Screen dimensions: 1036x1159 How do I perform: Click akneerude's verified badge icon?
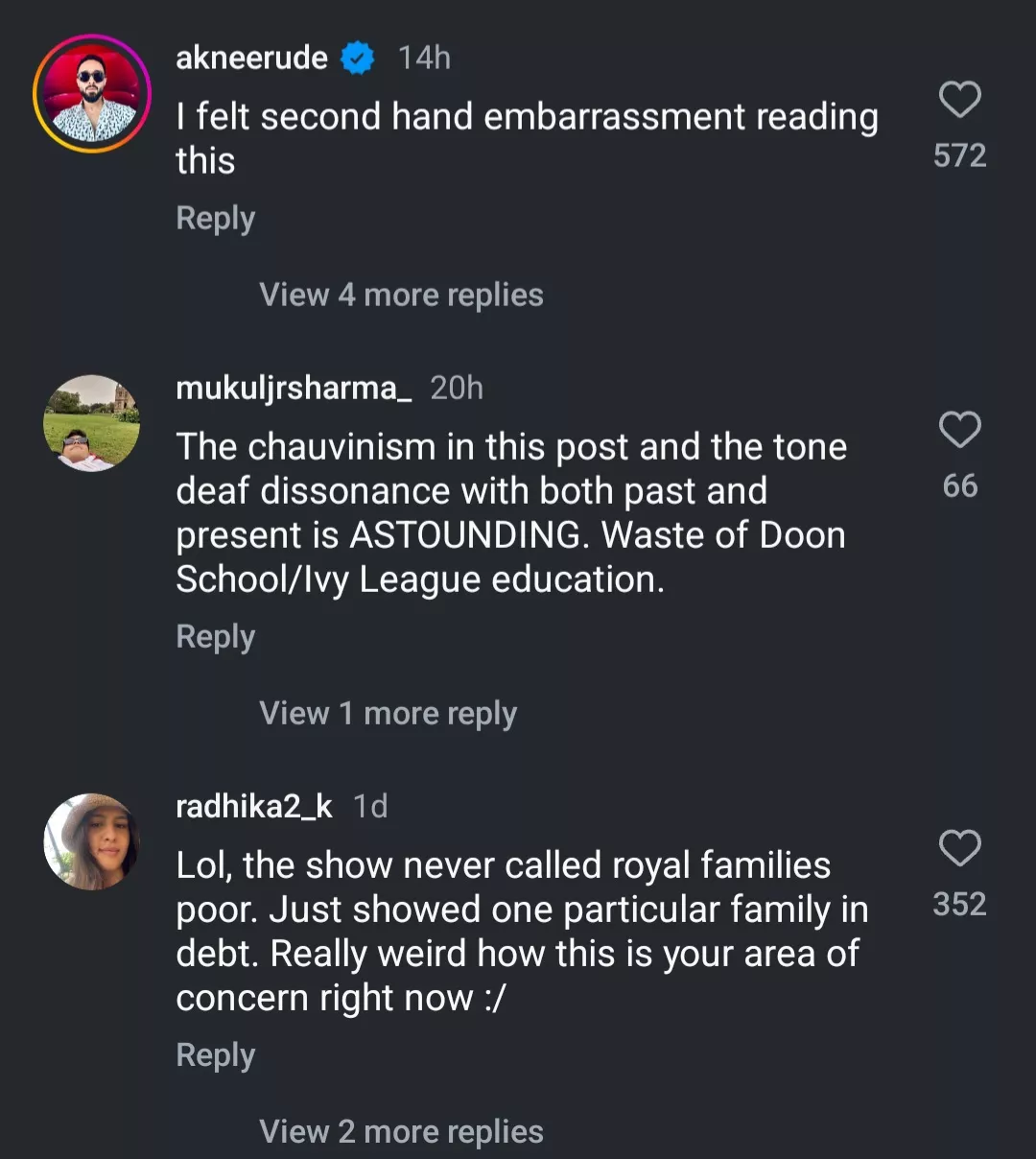coord(359,59)
